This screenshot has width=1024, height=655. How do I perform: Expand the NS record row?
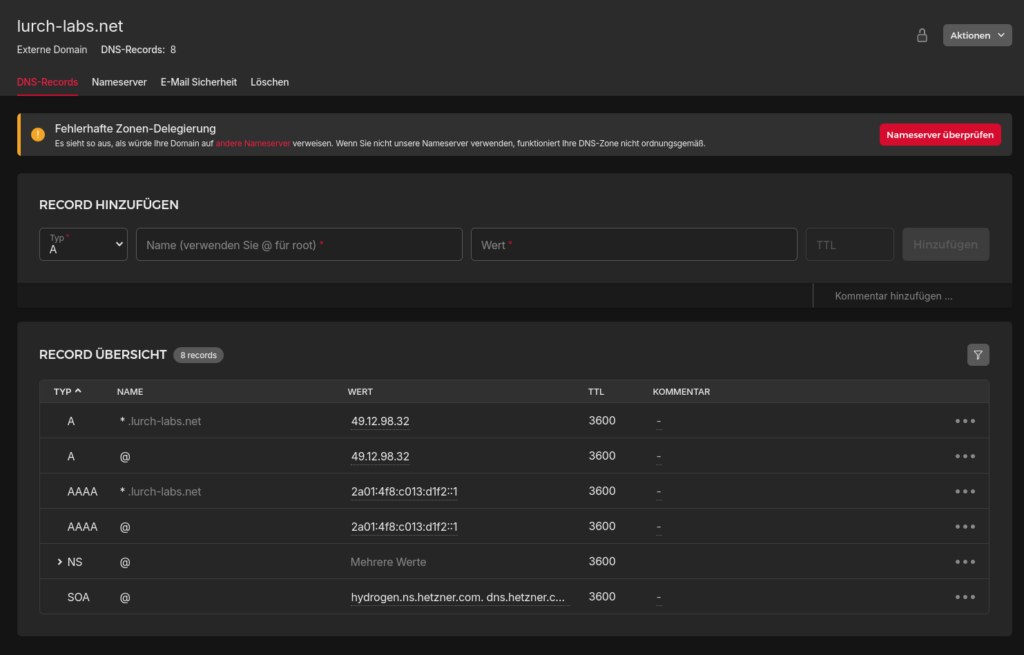click(60, 562)
